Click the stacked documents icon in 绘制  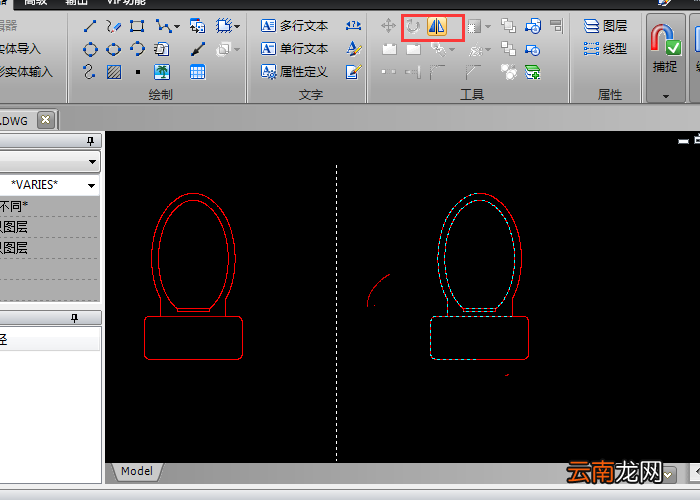pyautogui.click(x=162, y=49)
